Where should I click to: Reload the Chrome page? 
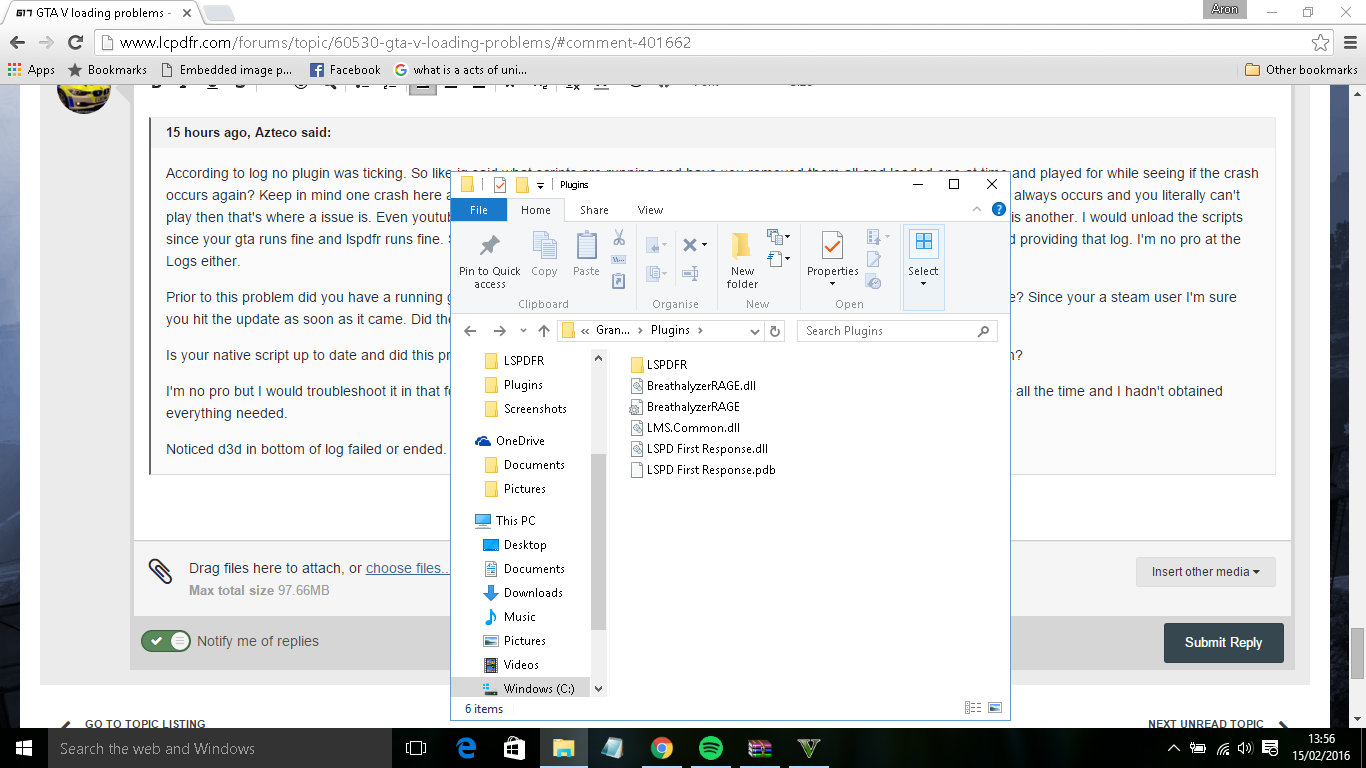coord(75,42)
